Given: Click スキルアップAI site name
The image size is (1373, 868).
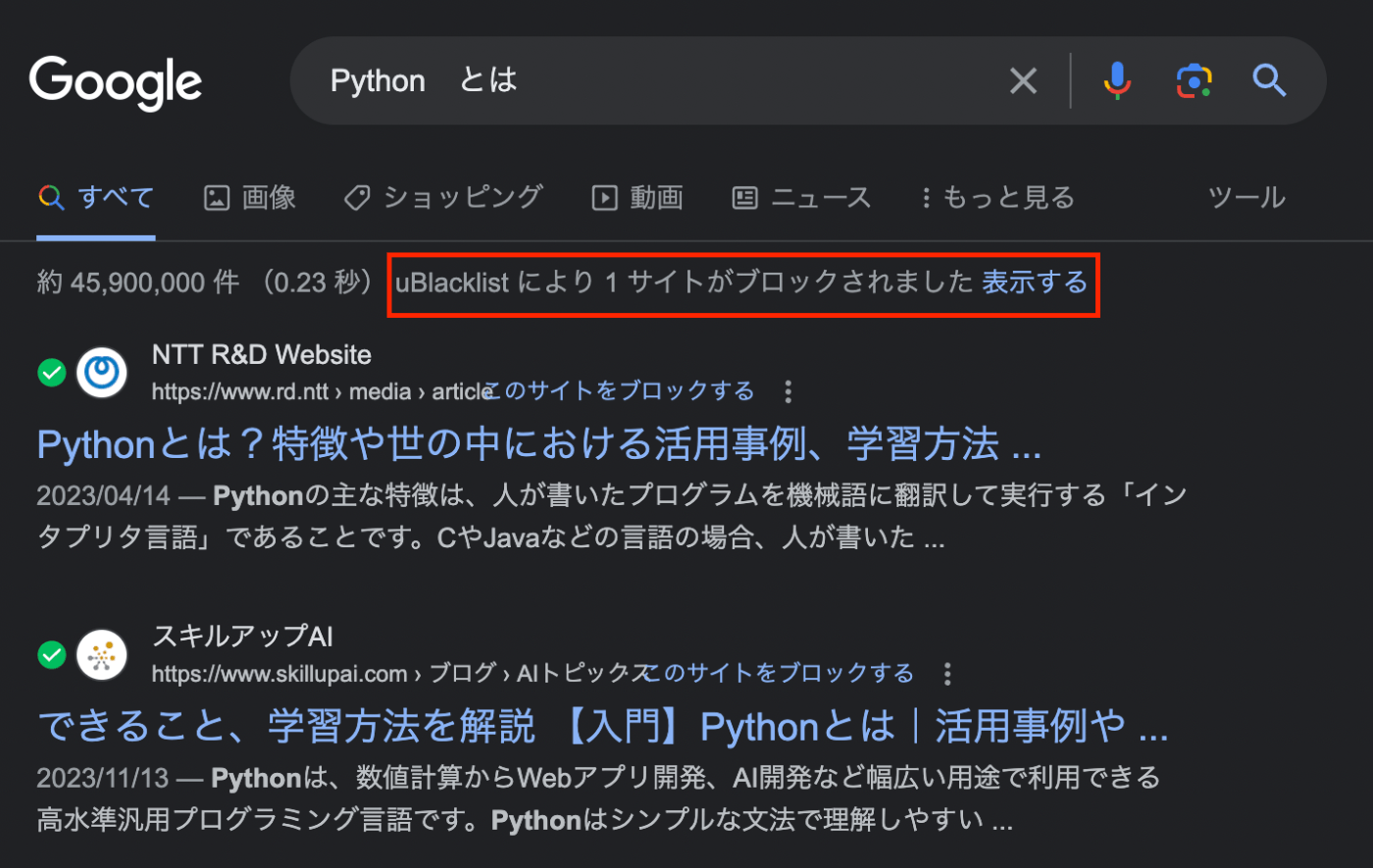Looking at the screenshot, I should pyautogui.click(x=243, y=637).
